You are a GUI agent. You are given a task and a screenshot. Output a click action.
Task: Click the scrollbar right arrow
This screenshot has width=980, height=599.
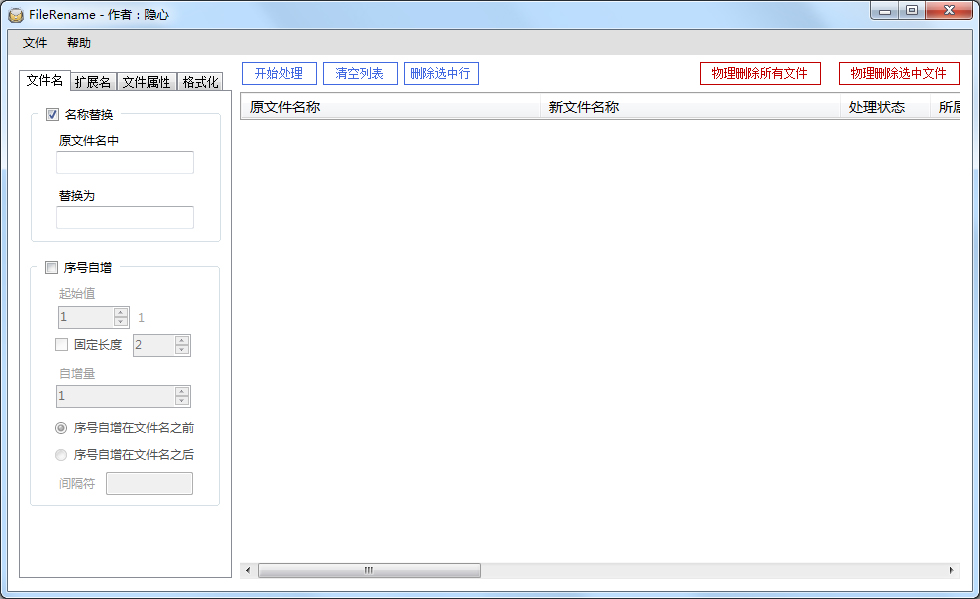click(x=951, y=570)
